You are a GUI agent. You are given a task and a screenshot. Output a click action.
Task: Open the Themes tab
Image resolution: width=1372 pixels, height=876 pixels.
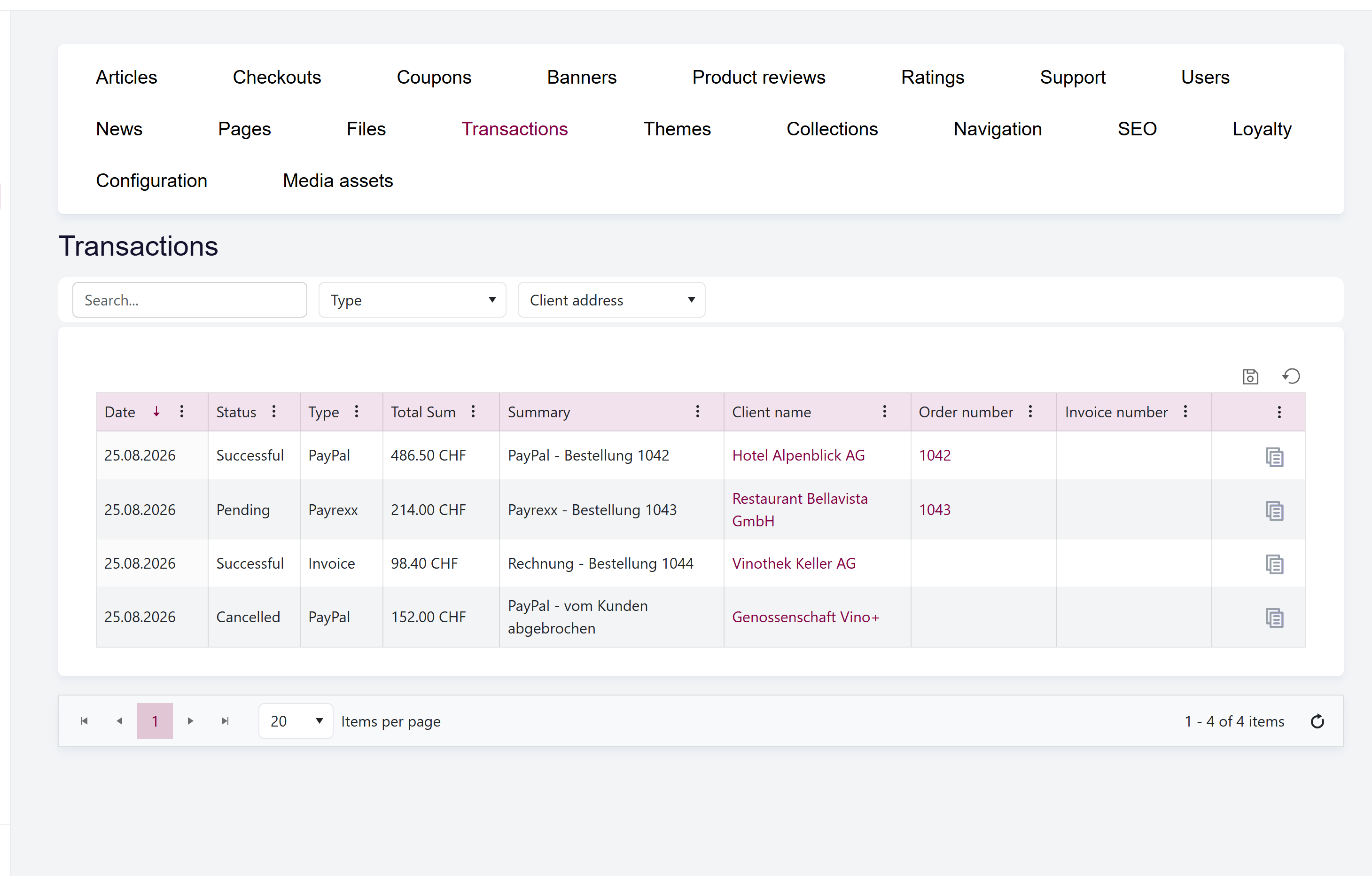(x=678, y=129)
